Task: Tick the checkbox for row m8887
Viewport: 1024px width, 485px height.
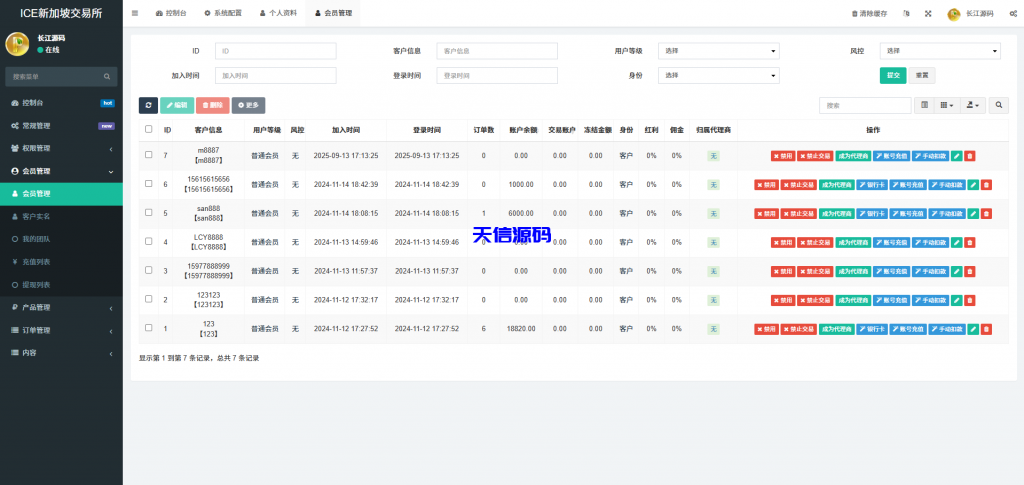Action: [x=149, y=155]
